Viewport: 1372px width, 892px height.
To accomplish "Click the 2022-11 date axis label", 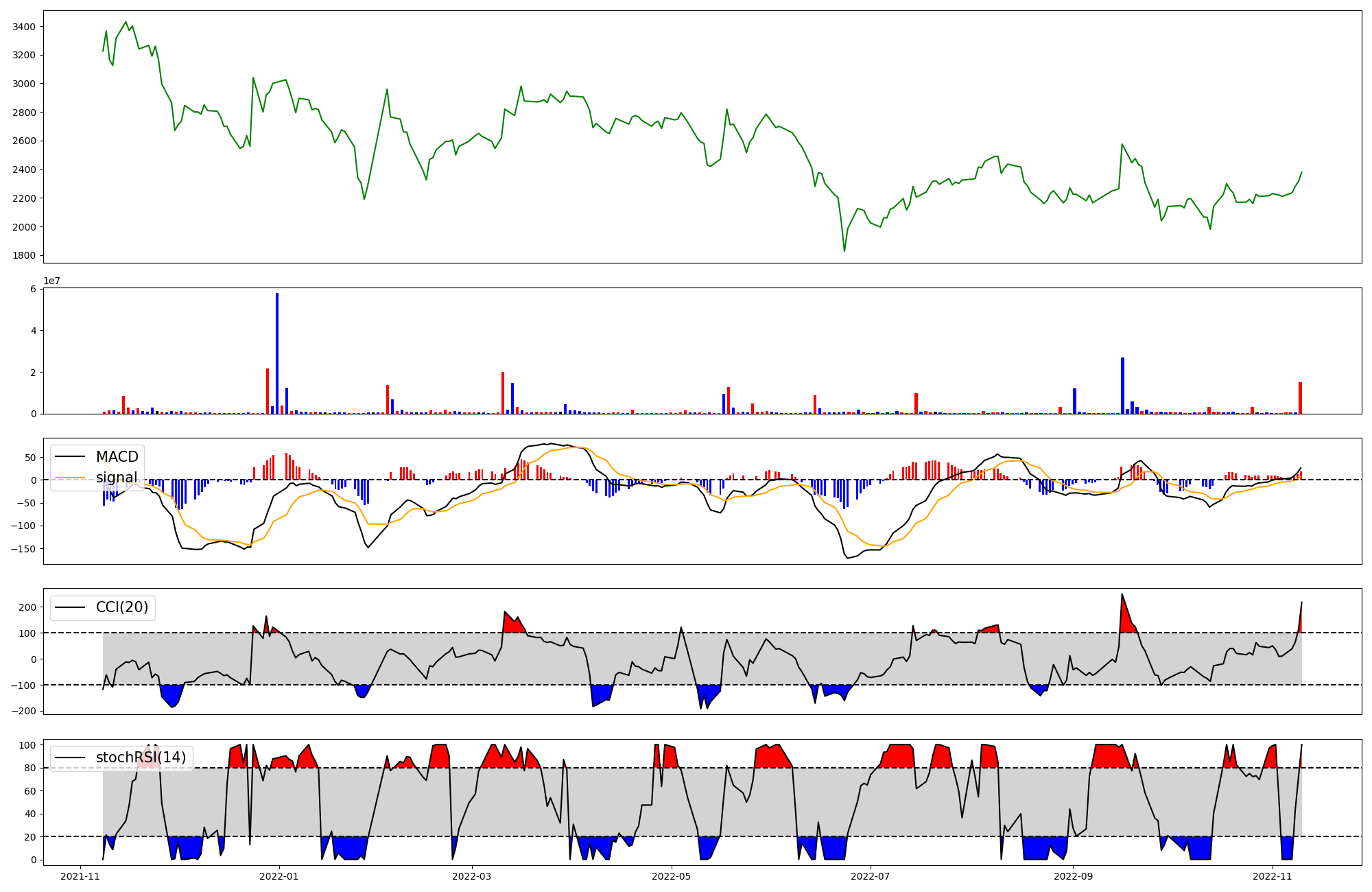I will [1273, 876].
